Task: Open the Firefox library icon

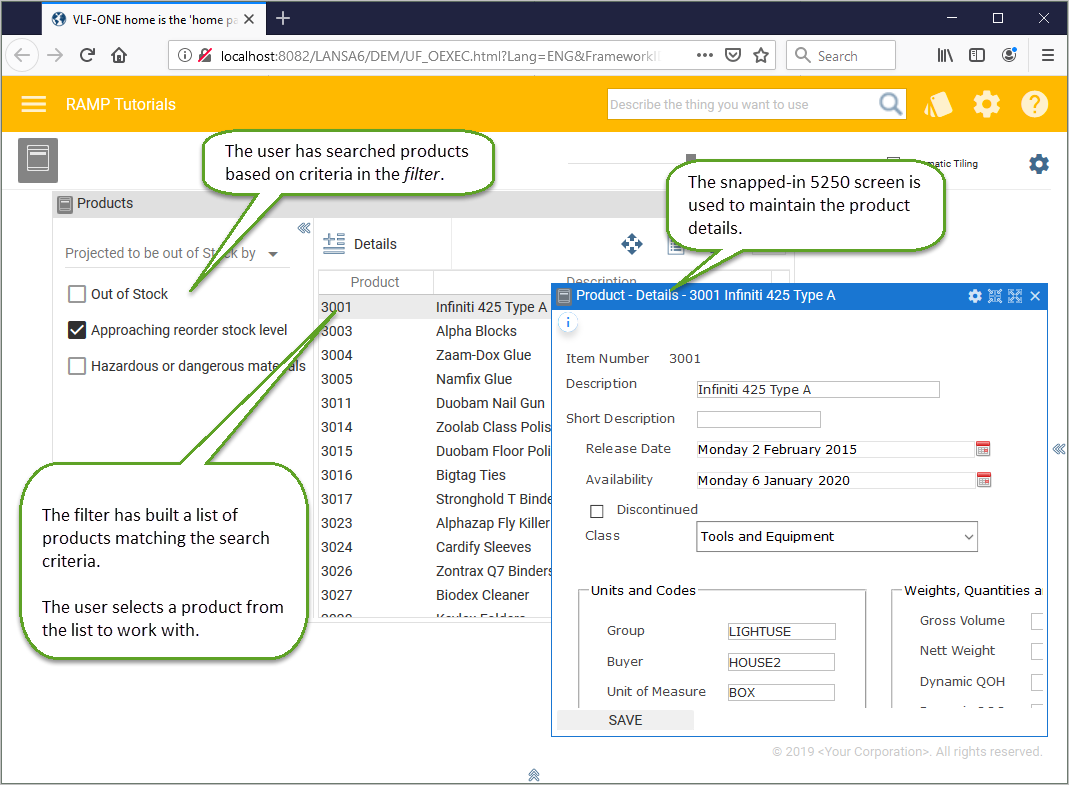Action: pyautogui.click(x=945, y=55)
